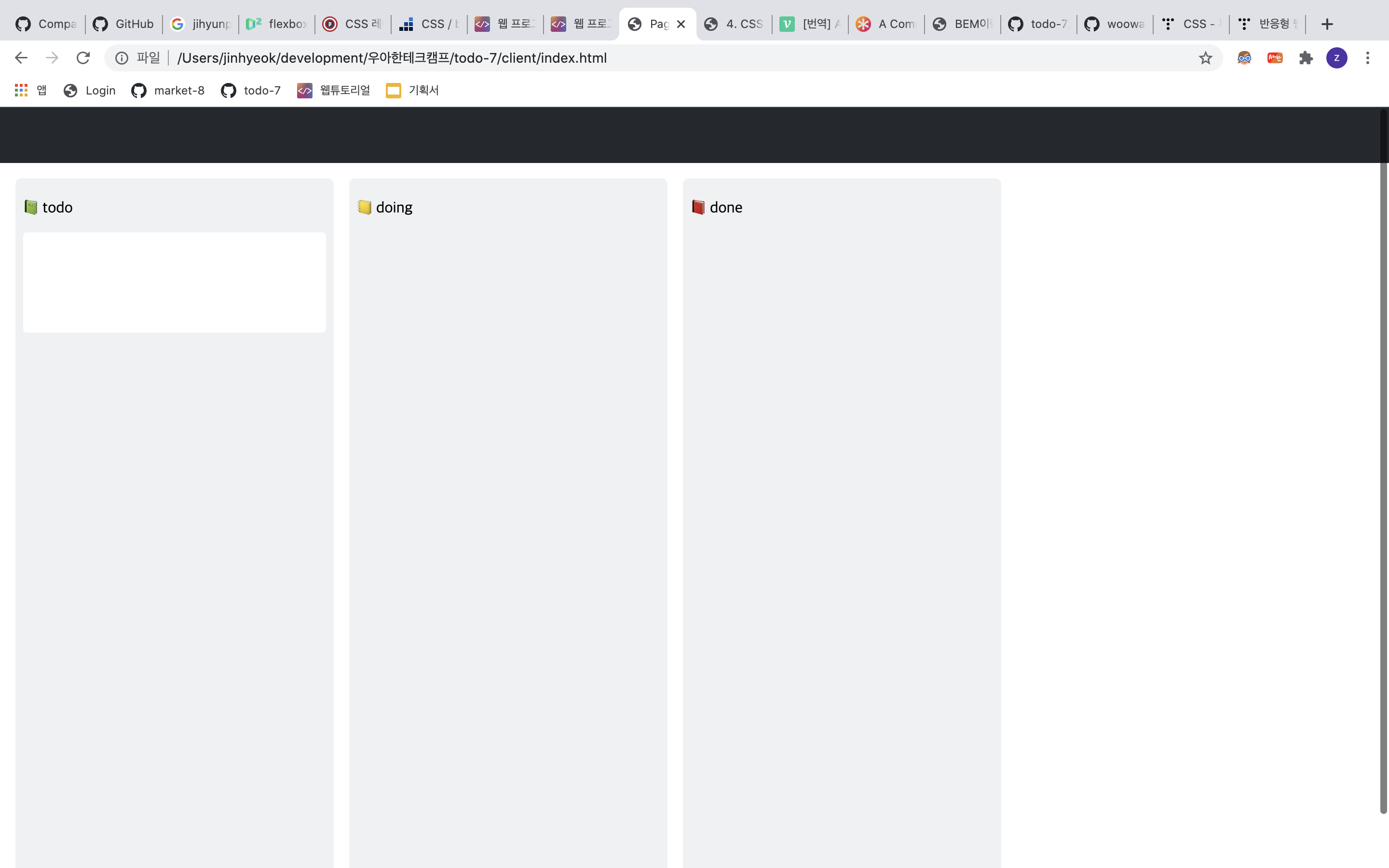Switch to the GitHub tab

pyautogui.click(x=123, y=24)
